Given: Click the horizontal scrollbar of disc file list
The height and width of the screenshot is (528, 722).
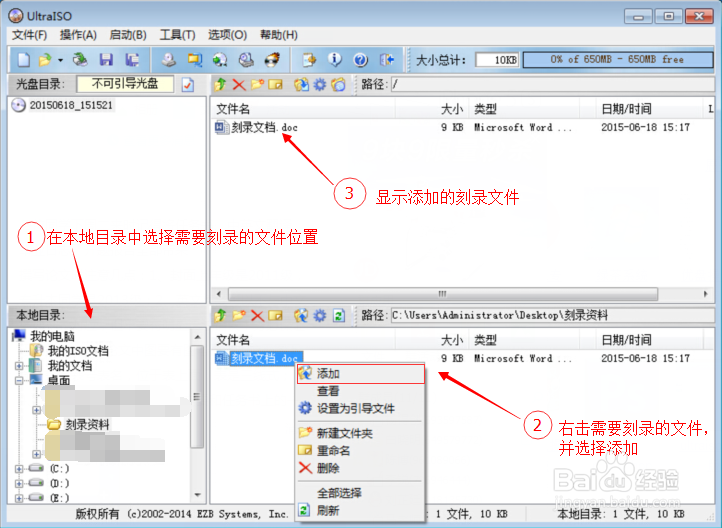Looking at the screenshot, I should [x=443, y=294].
